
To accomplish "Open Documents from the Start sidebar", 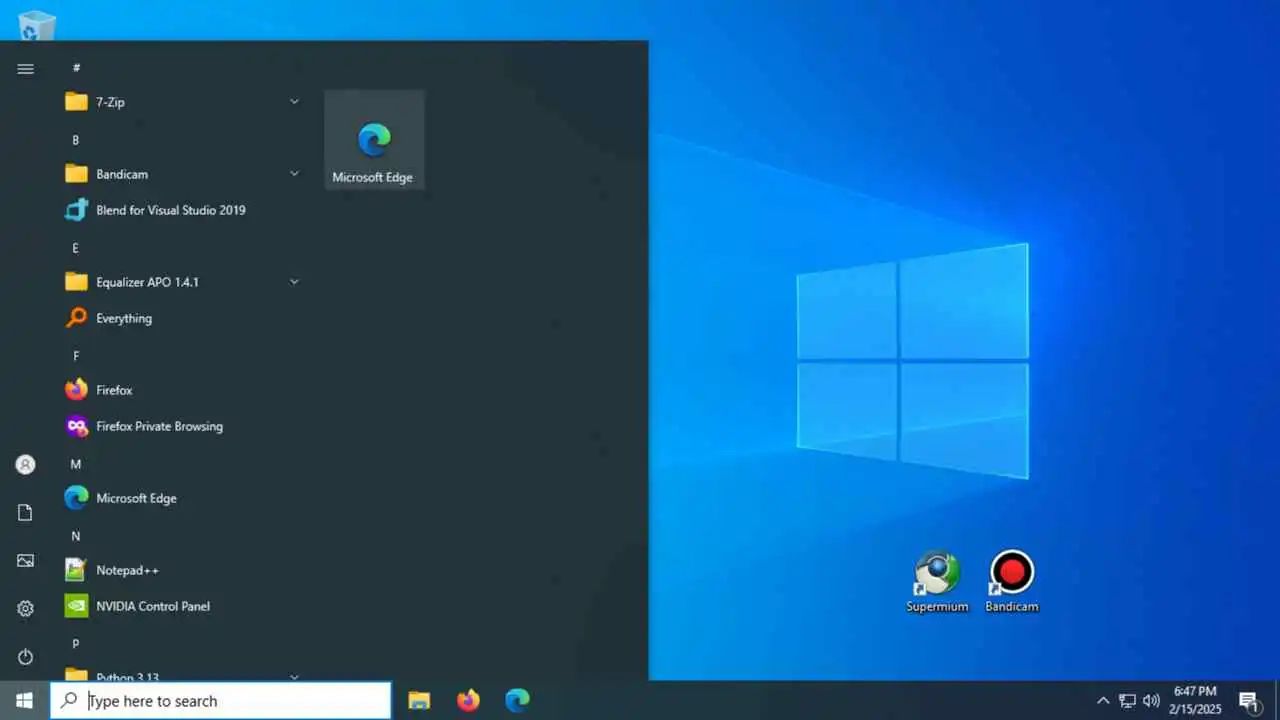I will coord(26,513).
